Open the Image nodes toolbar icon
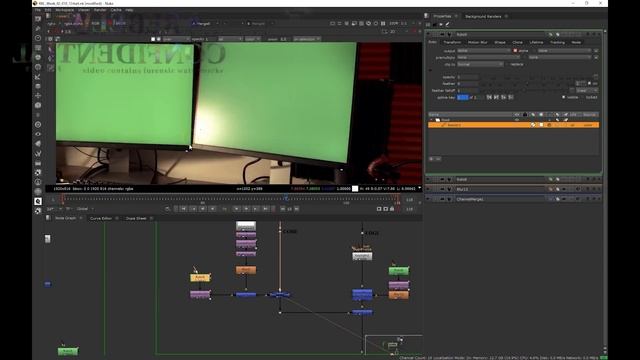This screenshot has height=360, width=640. point(38,19)
